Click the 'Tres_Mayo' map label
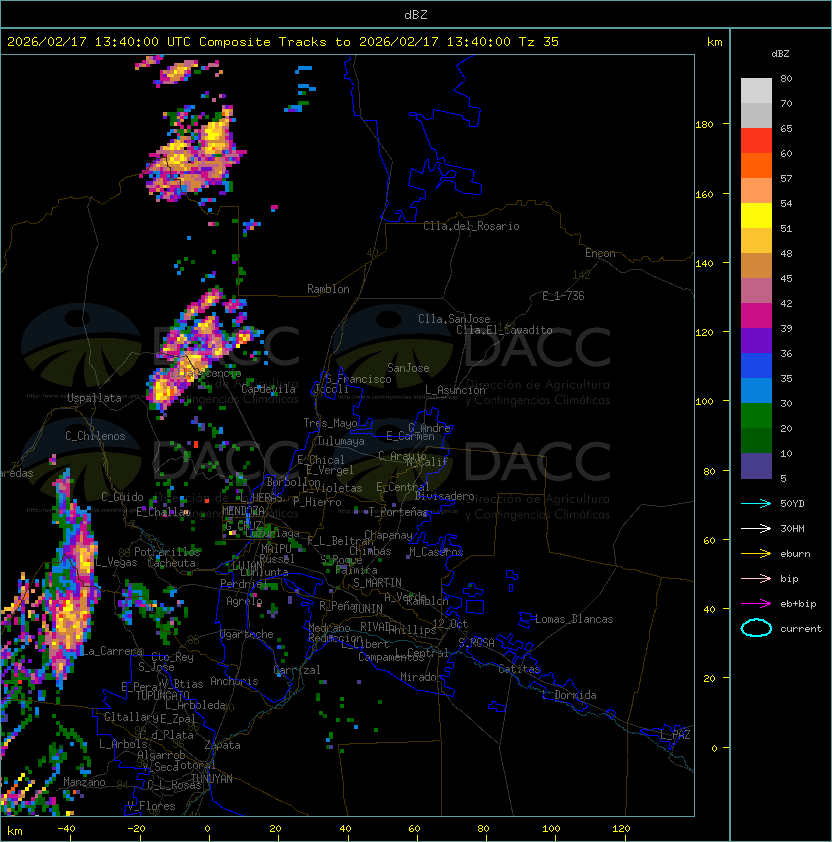Viewport: 832px width, 842px height. coord(330,423)
